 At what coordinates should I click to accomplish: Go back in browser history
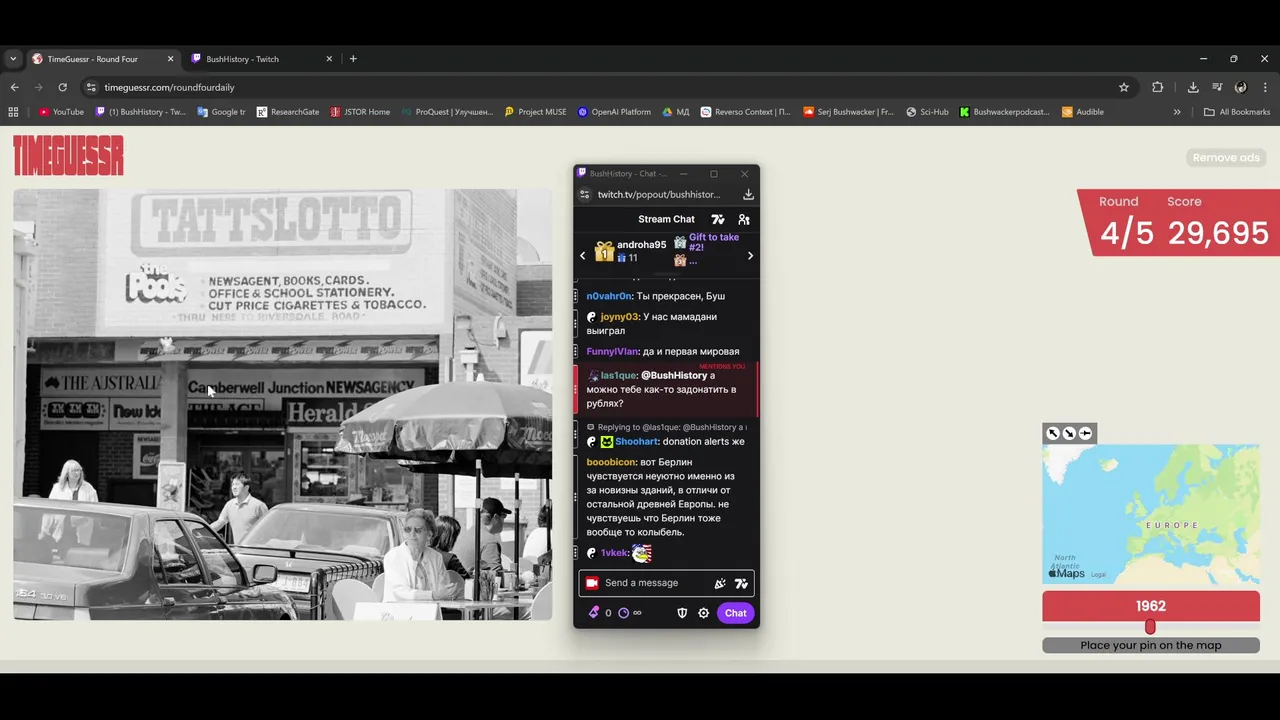tap(14, 87)
